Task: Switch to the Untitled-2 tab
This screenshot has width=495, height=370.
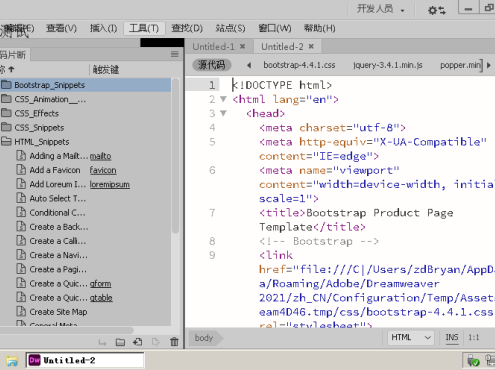Action: click(282, 47)
